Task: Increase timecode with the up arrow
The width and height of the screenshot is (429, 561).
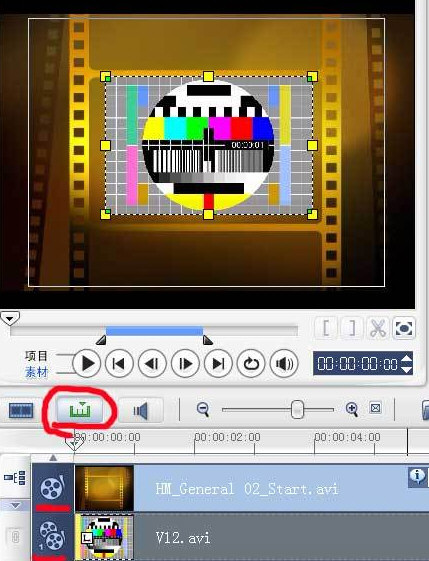Action: pos(406,358)
